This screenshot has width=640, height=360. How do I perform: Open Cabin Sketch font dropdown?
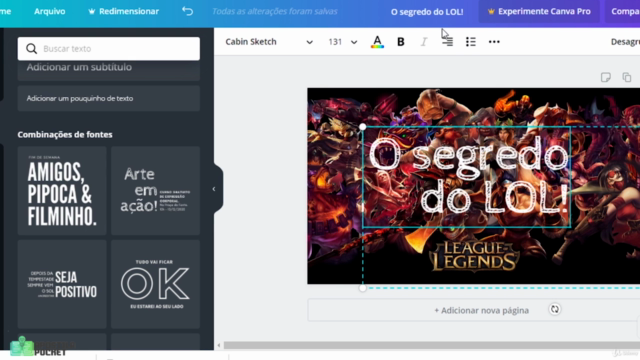click(269, 42)
